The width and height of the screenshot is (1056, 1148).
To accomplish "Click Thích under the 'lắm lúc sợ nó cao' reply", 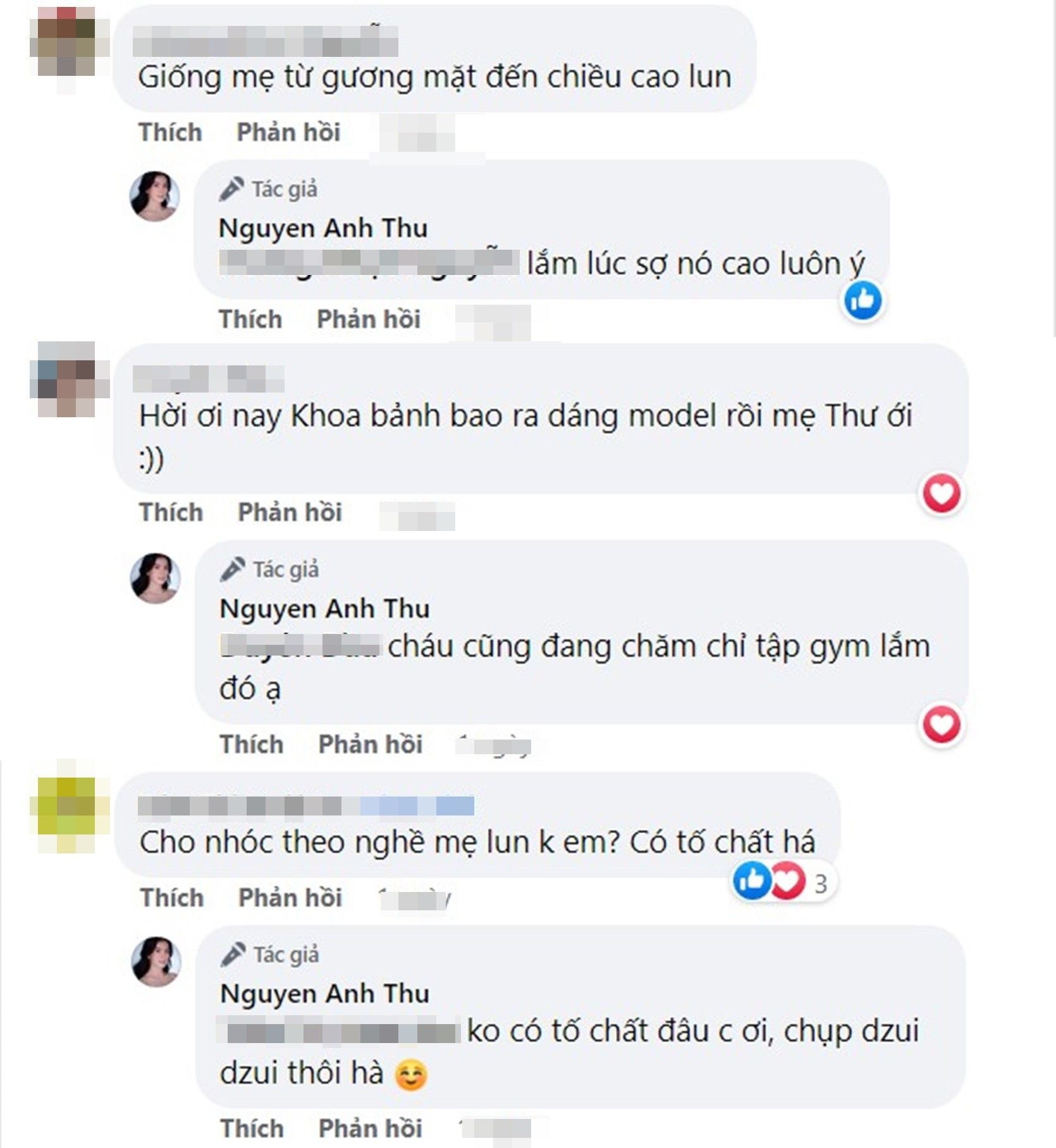I will 250,319.
